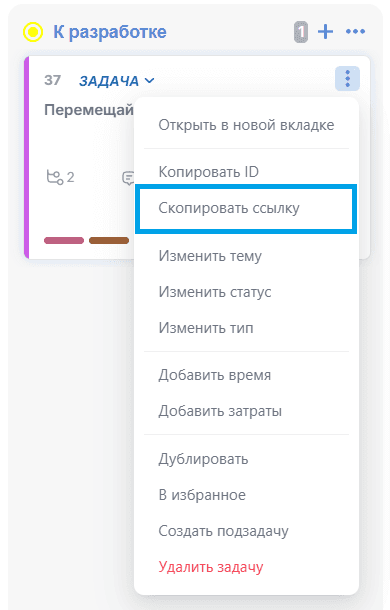Viewport: 390px width, 610px height.
Task: Click the comment bubble icon on card
Action: click(x=128, y=178)
